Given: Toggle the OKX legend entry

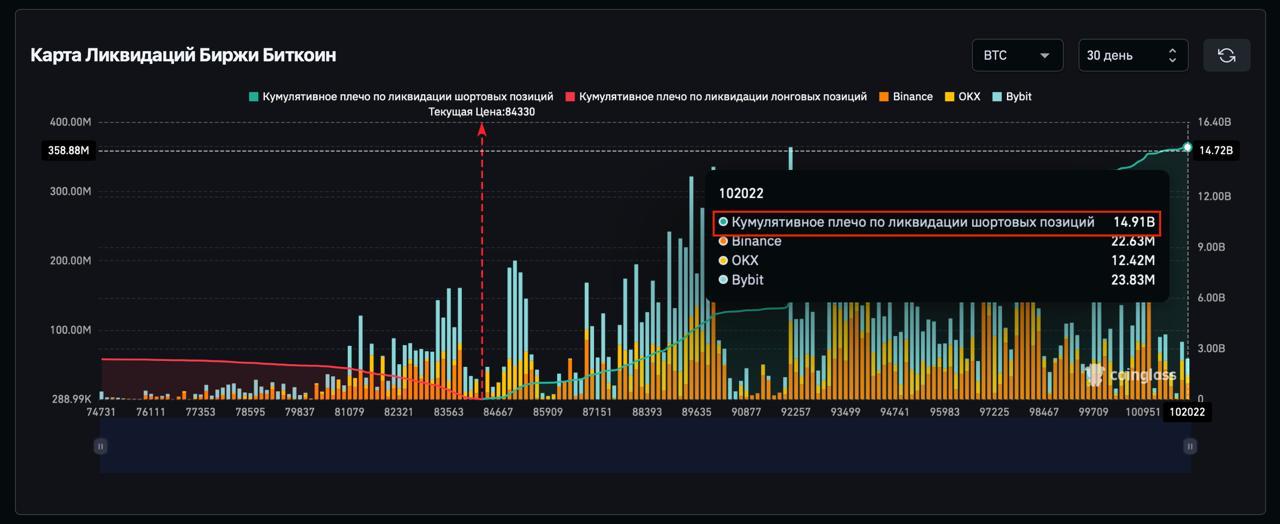Looking at the screenshot, I should (x=962, y=97).
